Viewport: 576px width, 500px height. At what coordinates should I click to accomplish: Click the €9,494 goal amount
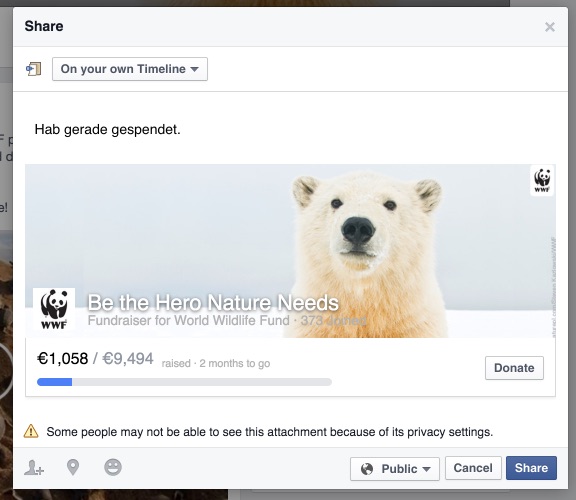click(x=128, y=359)
